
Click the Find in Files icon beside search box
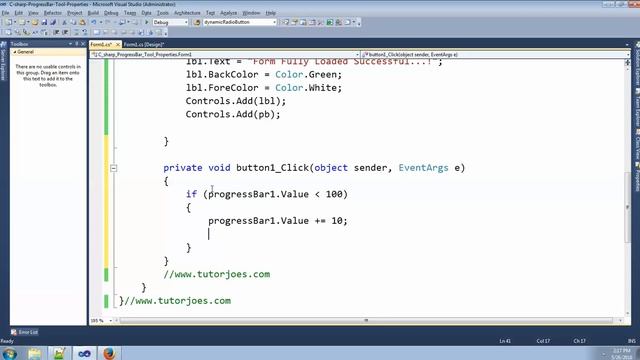[x=197, y=22]
